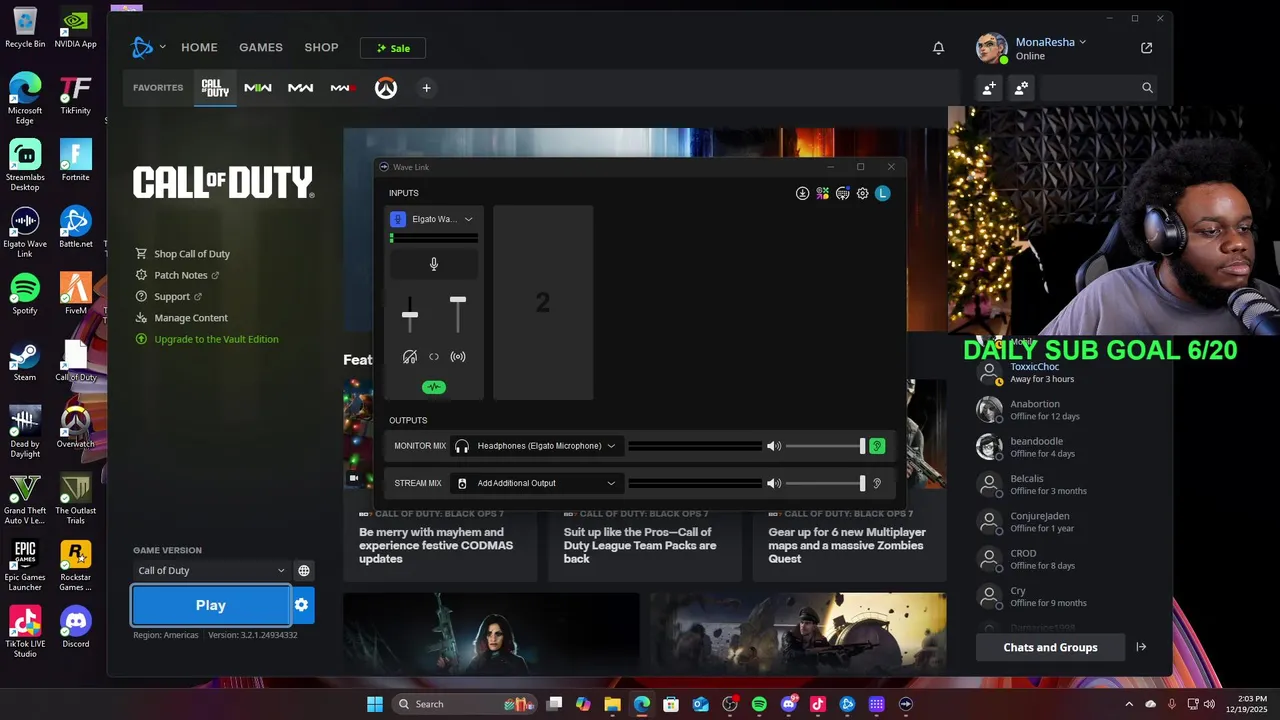Open the Add Additional Output dropdown
The image size is (1280, 720).
(x=536, y=483)
